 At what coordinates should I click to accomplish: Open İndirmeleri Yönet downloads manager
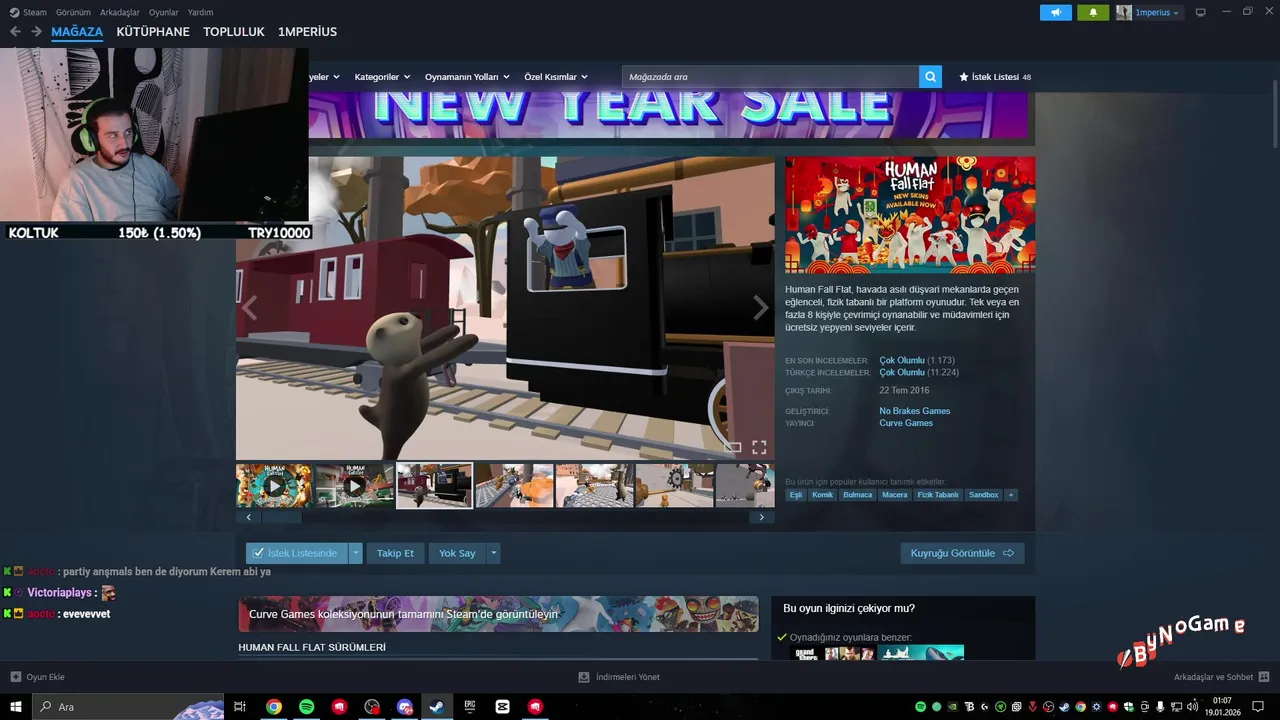coord(619,677)
